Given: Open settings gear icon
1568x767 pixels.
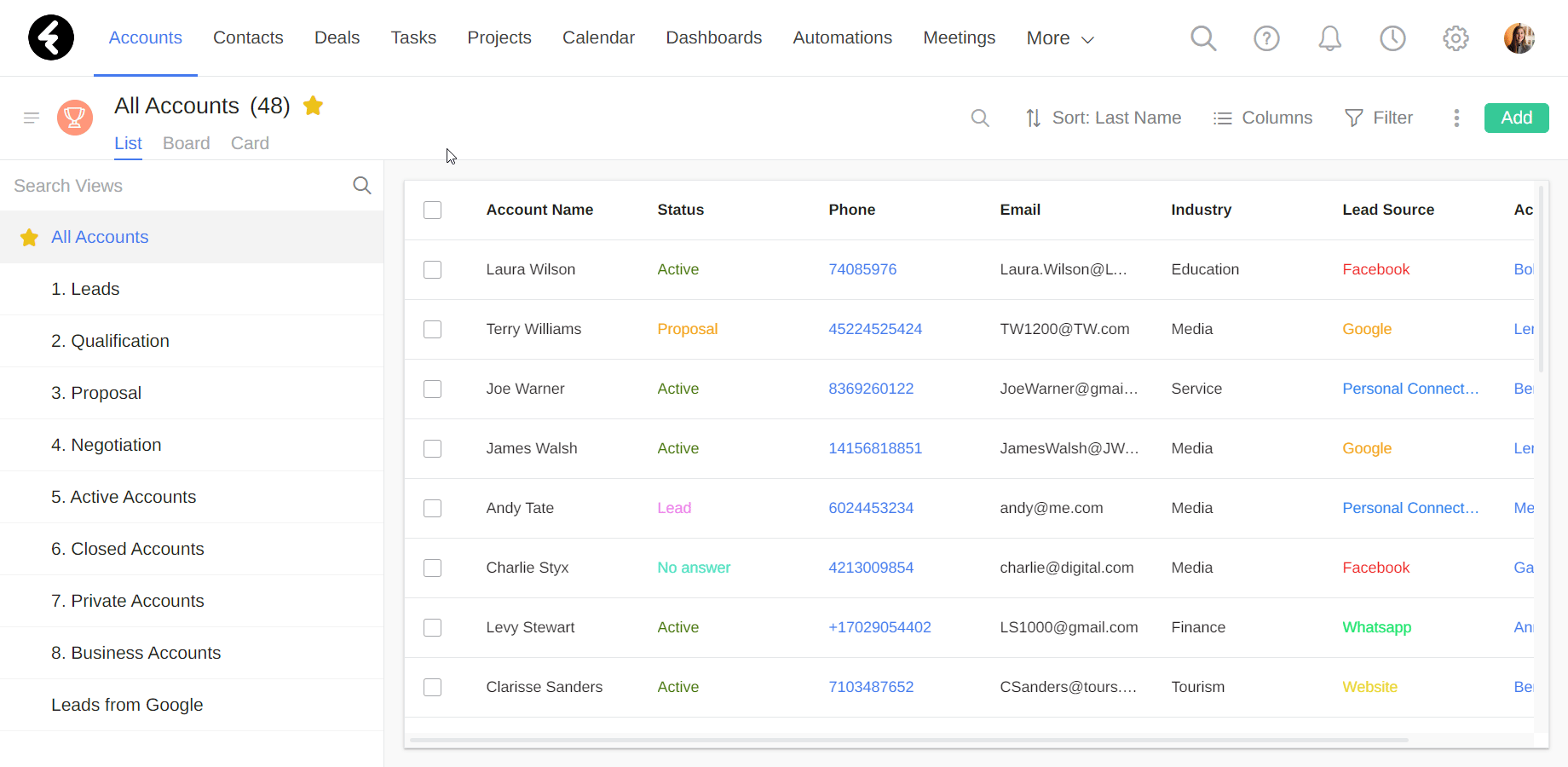Looking at the screenshot, I should [1456, 38].
